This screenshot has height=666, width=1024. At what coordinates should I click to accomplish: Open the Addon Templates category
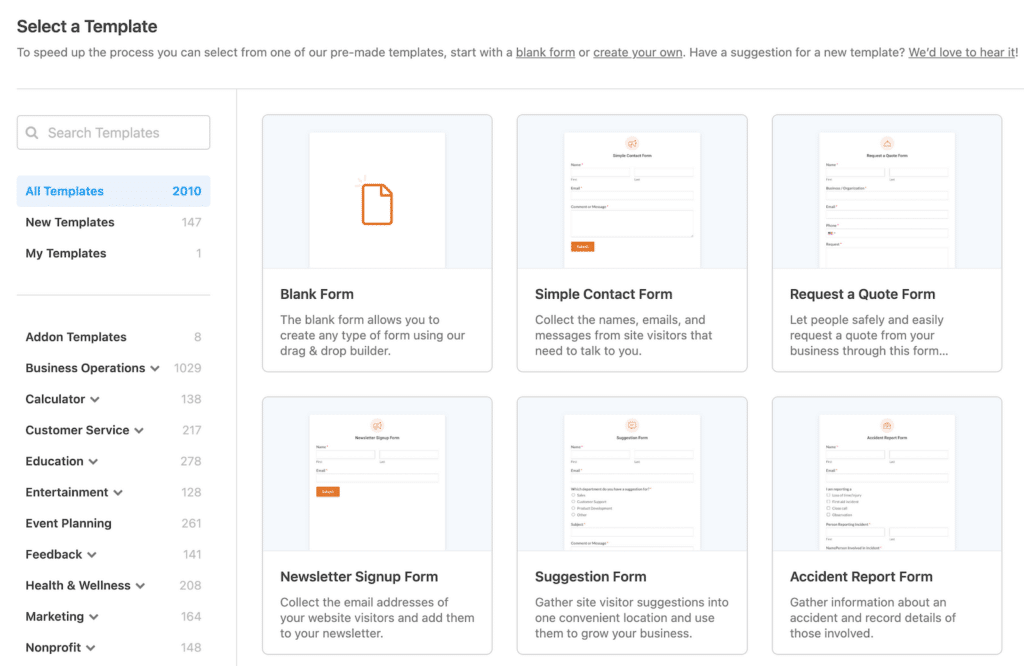[x=75, y=337]
